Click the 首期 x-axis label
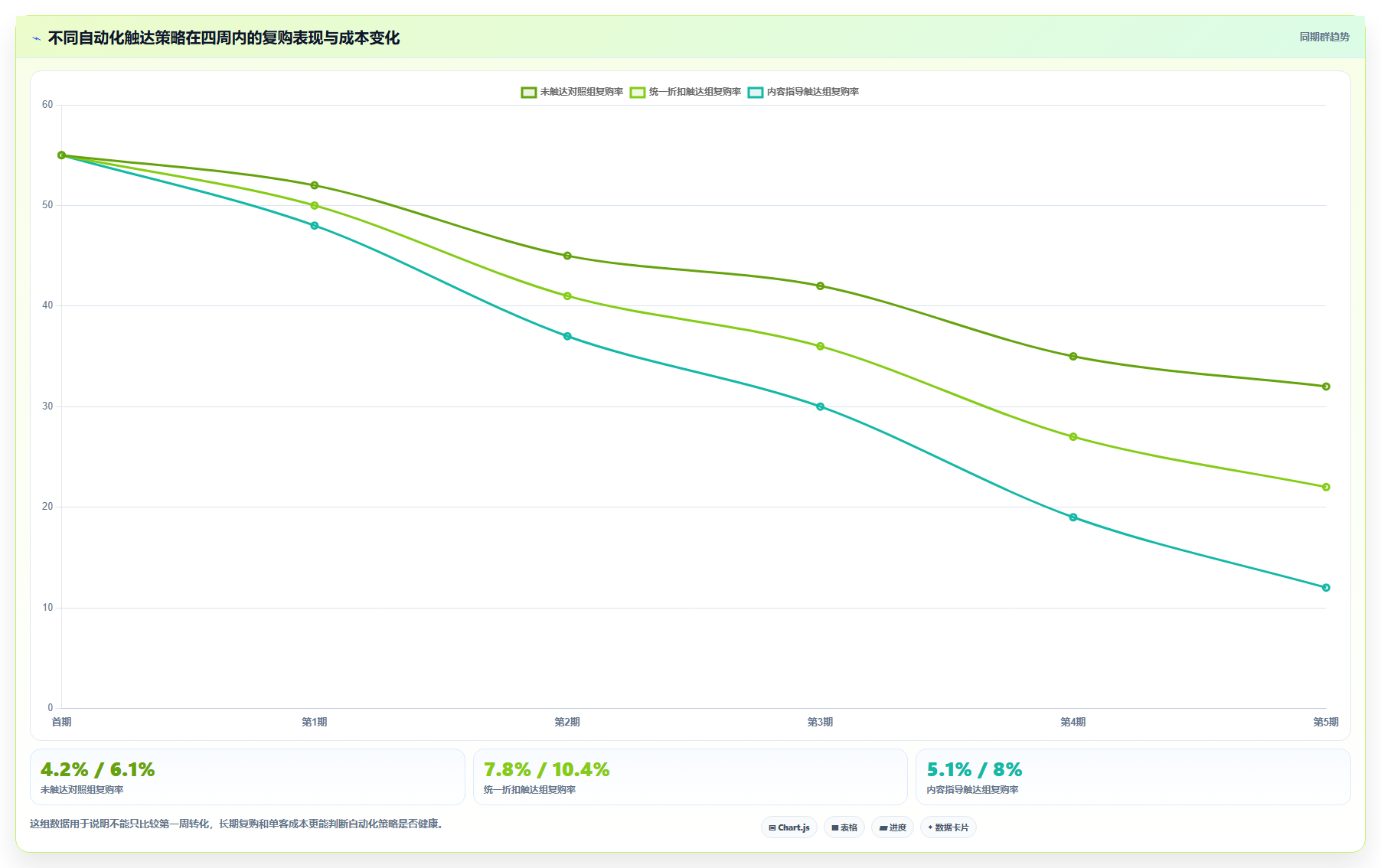This screenshot has height=868, width=1381. pos(61,722)
